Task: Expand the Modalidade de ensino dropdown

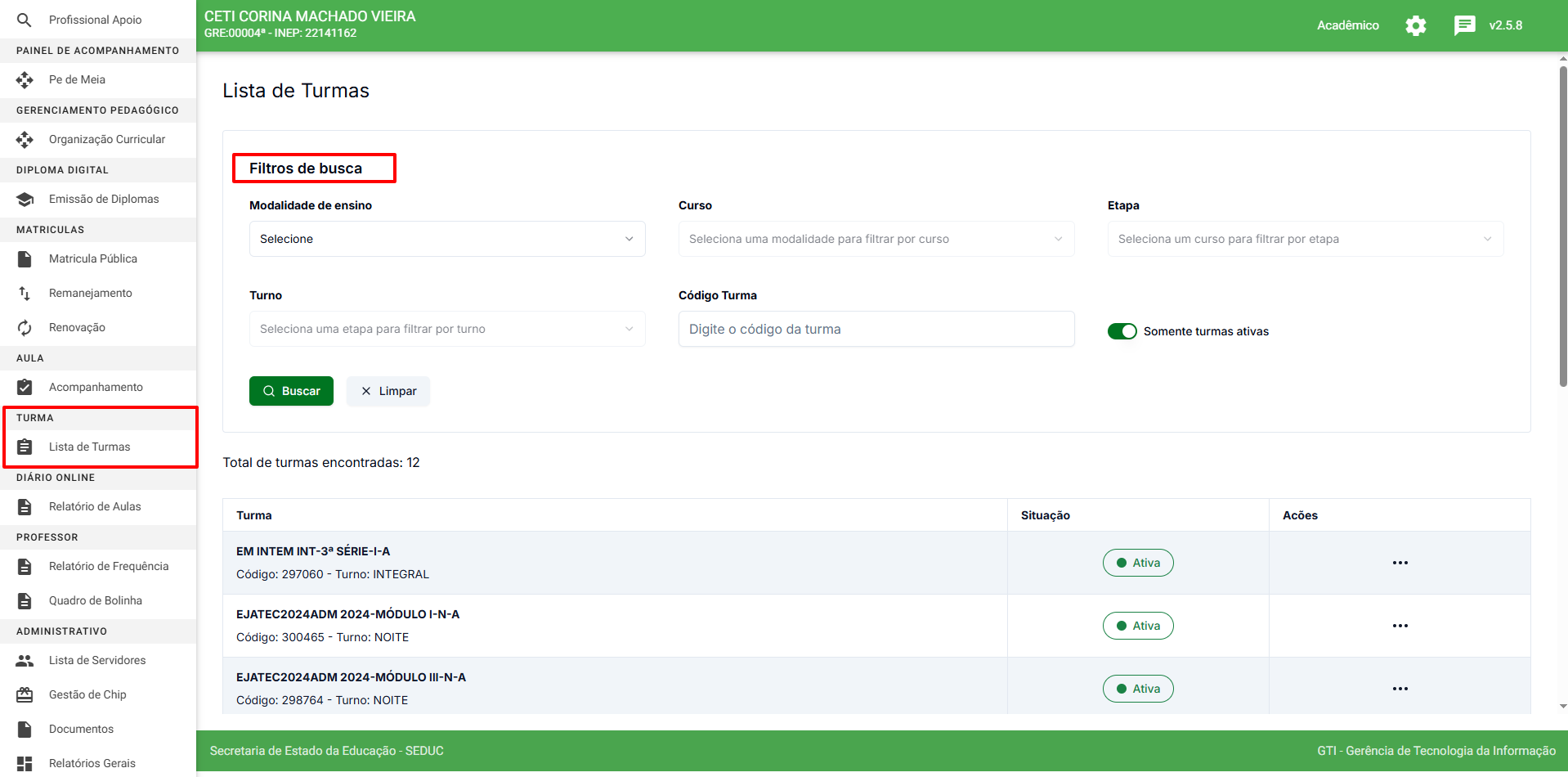Action: pos(446,239)
